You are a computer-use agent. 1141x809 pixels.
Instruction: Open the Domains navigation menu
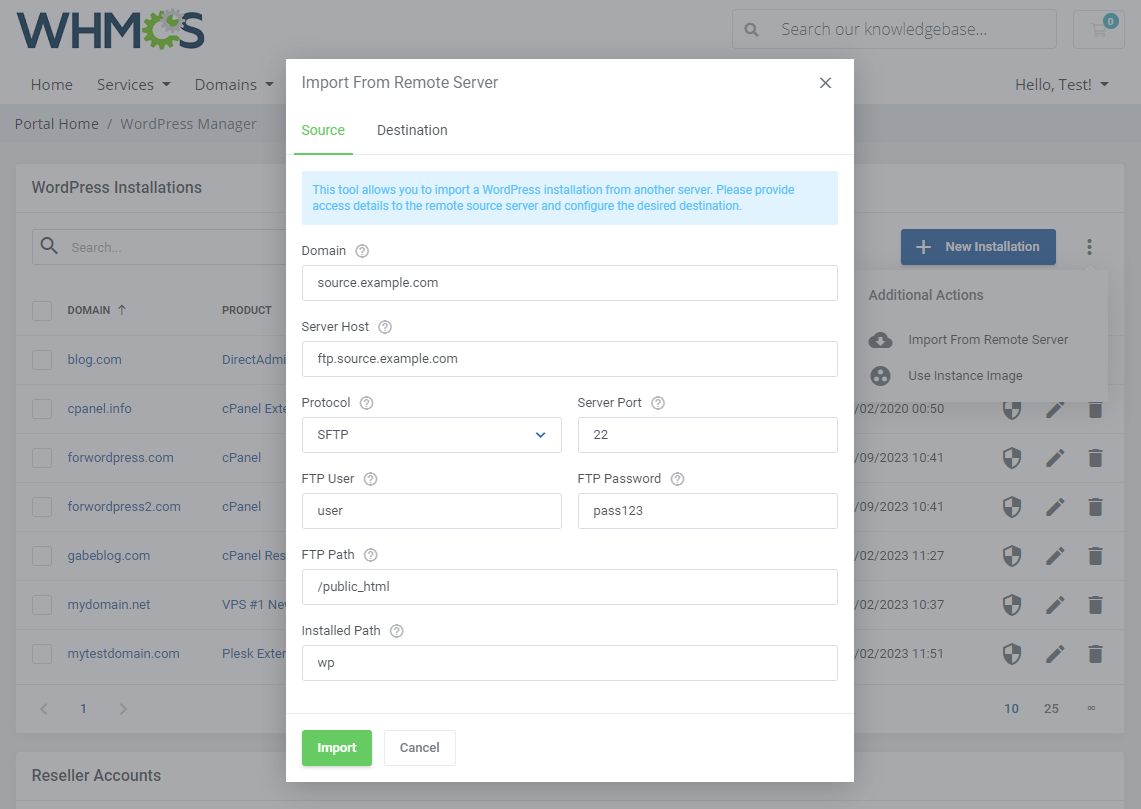click(x=233, y=84)
